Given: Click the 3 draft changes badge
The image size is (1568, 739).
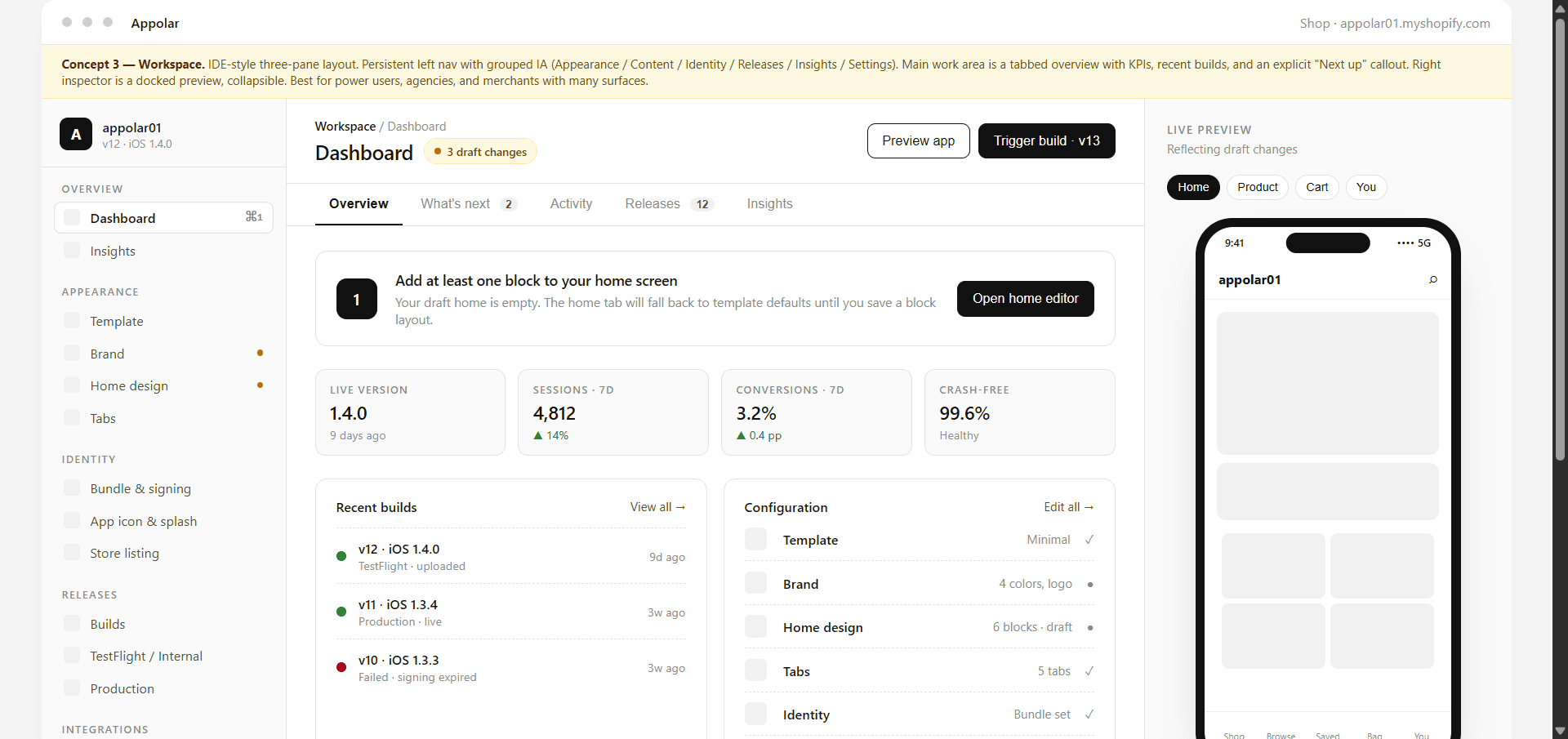Looking at the screenshot, I should tap(480, 152).
